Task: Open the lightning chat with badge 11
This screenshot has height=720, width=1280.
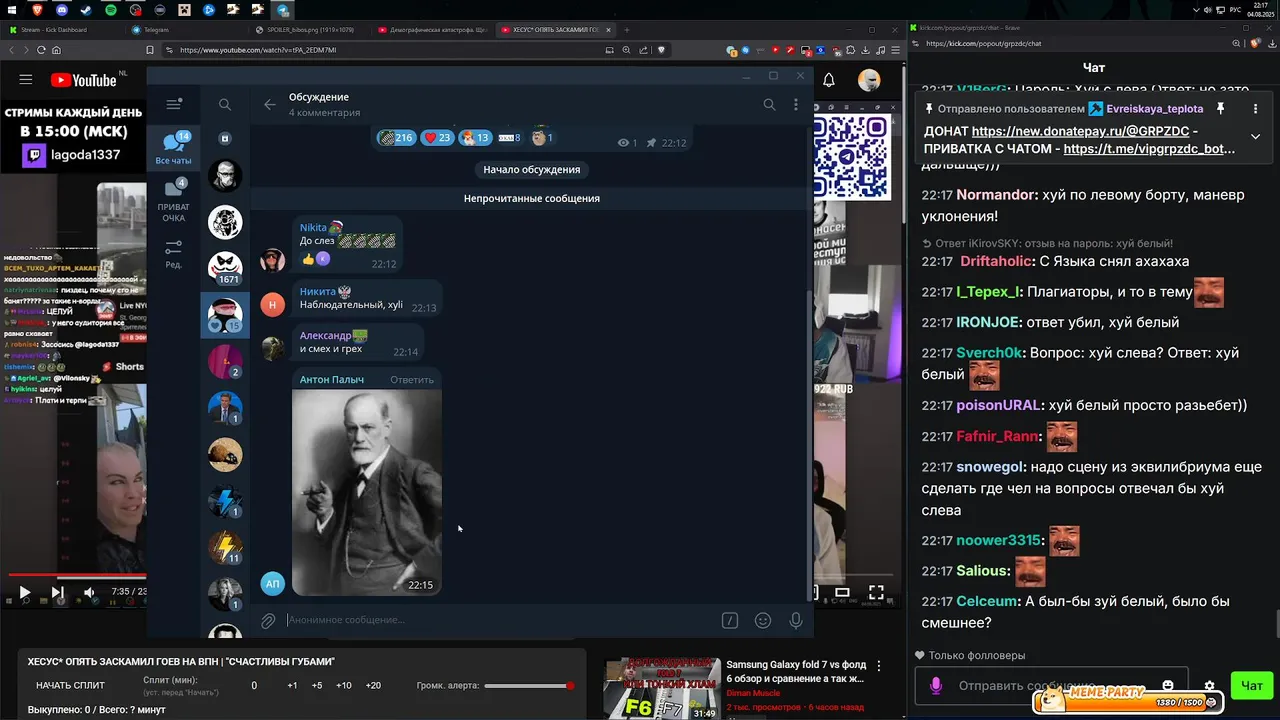Action: pos(225,547)
